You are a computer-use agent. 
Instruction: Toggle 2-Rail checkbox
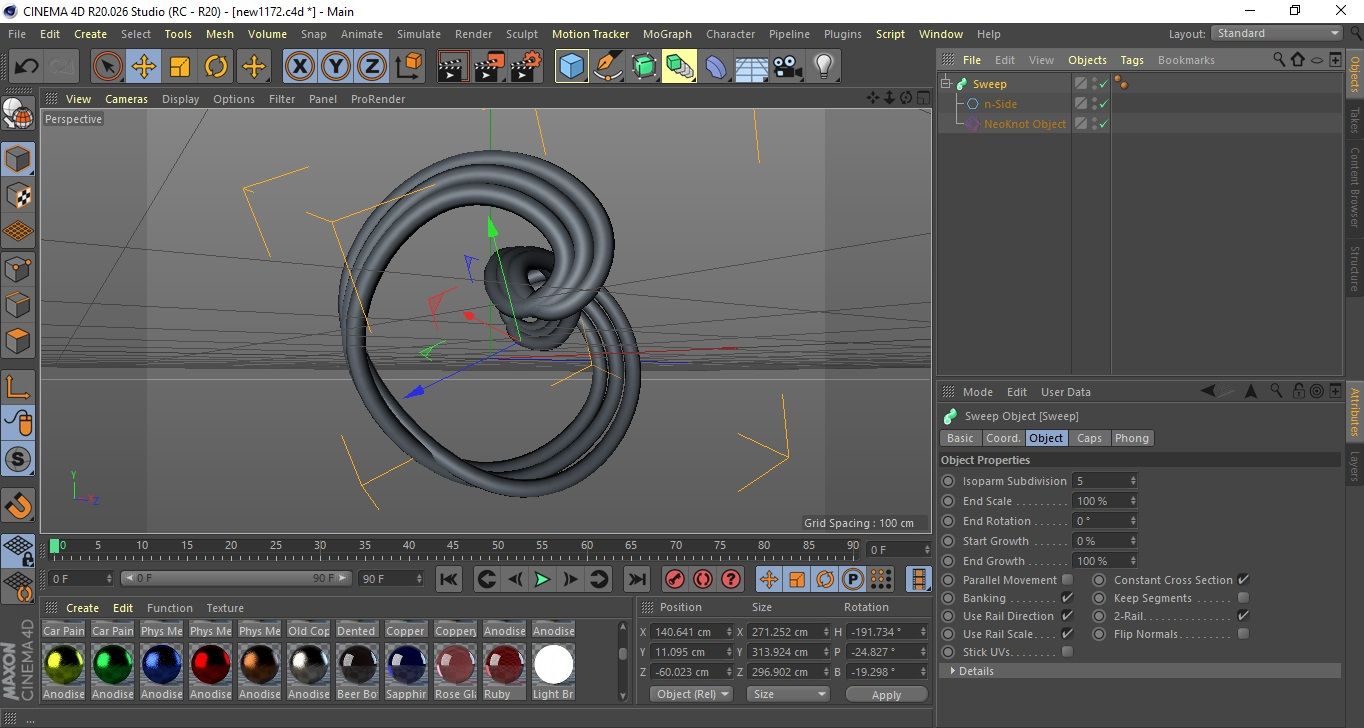click(1243, 616)
